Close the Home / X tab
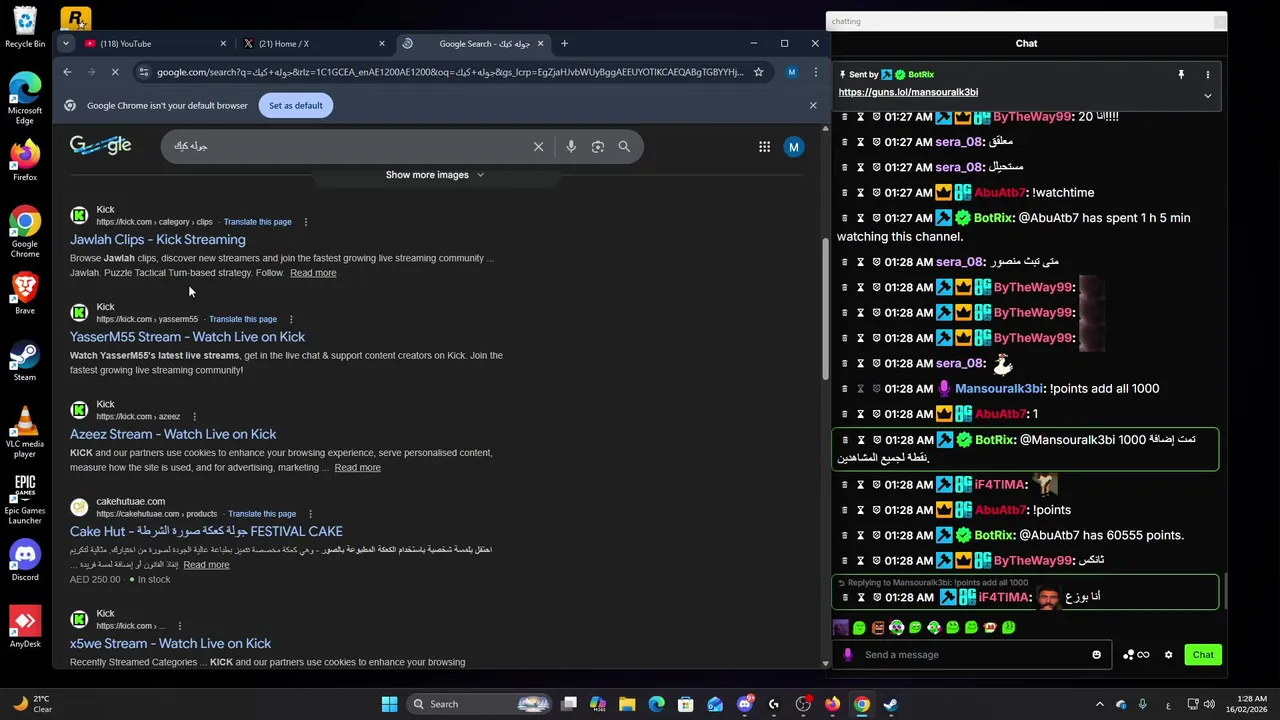Image resolution: width=1280 pixels, height=720 pixels. pos(382,44)
